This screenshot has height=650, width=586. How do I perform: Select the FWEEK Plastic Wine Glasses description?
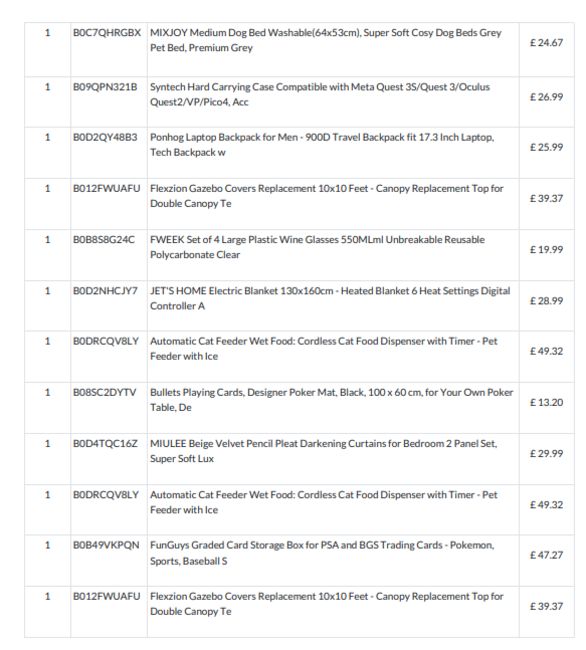317,247
